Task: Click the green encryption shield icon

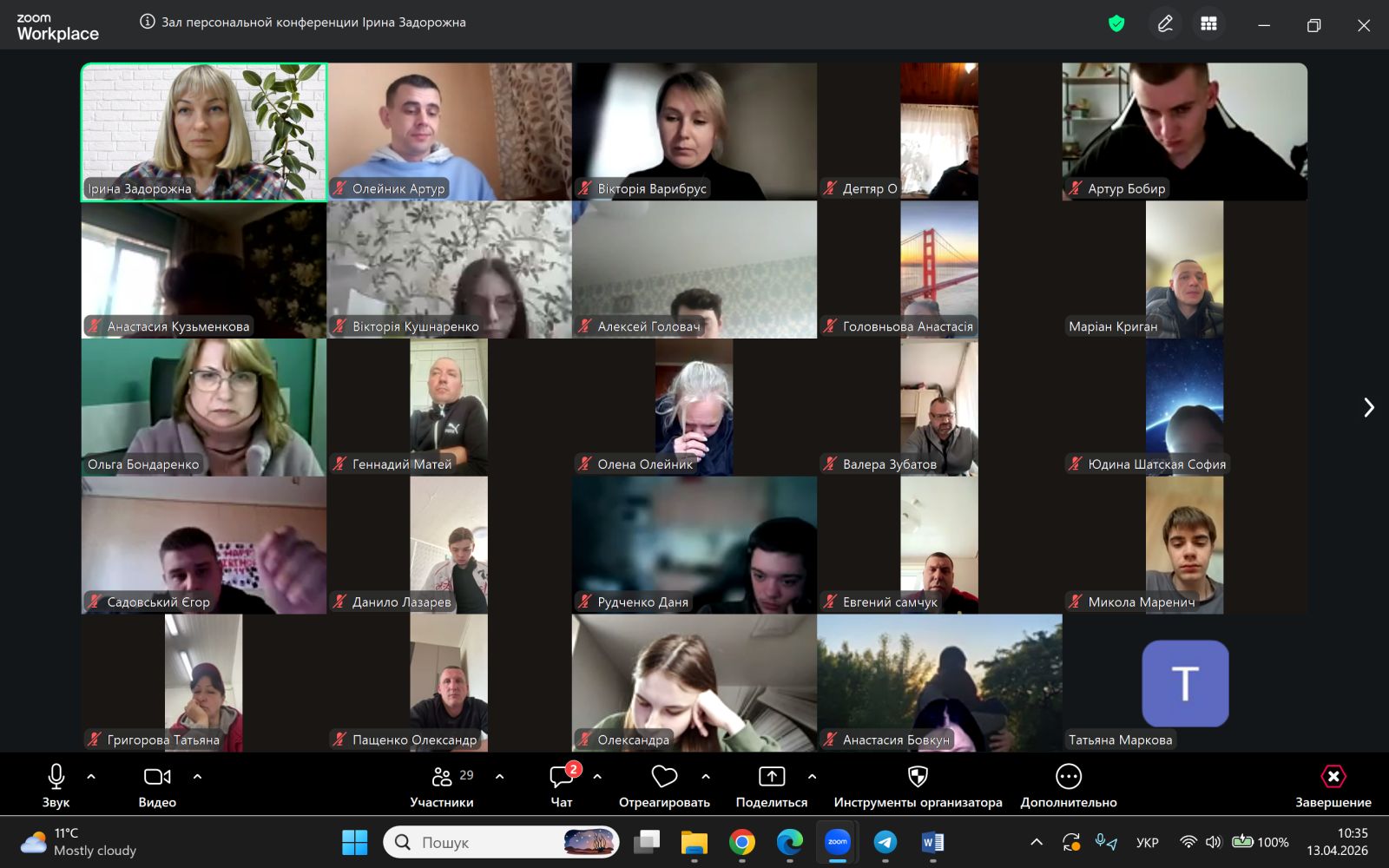Action: pos(1116,23)
